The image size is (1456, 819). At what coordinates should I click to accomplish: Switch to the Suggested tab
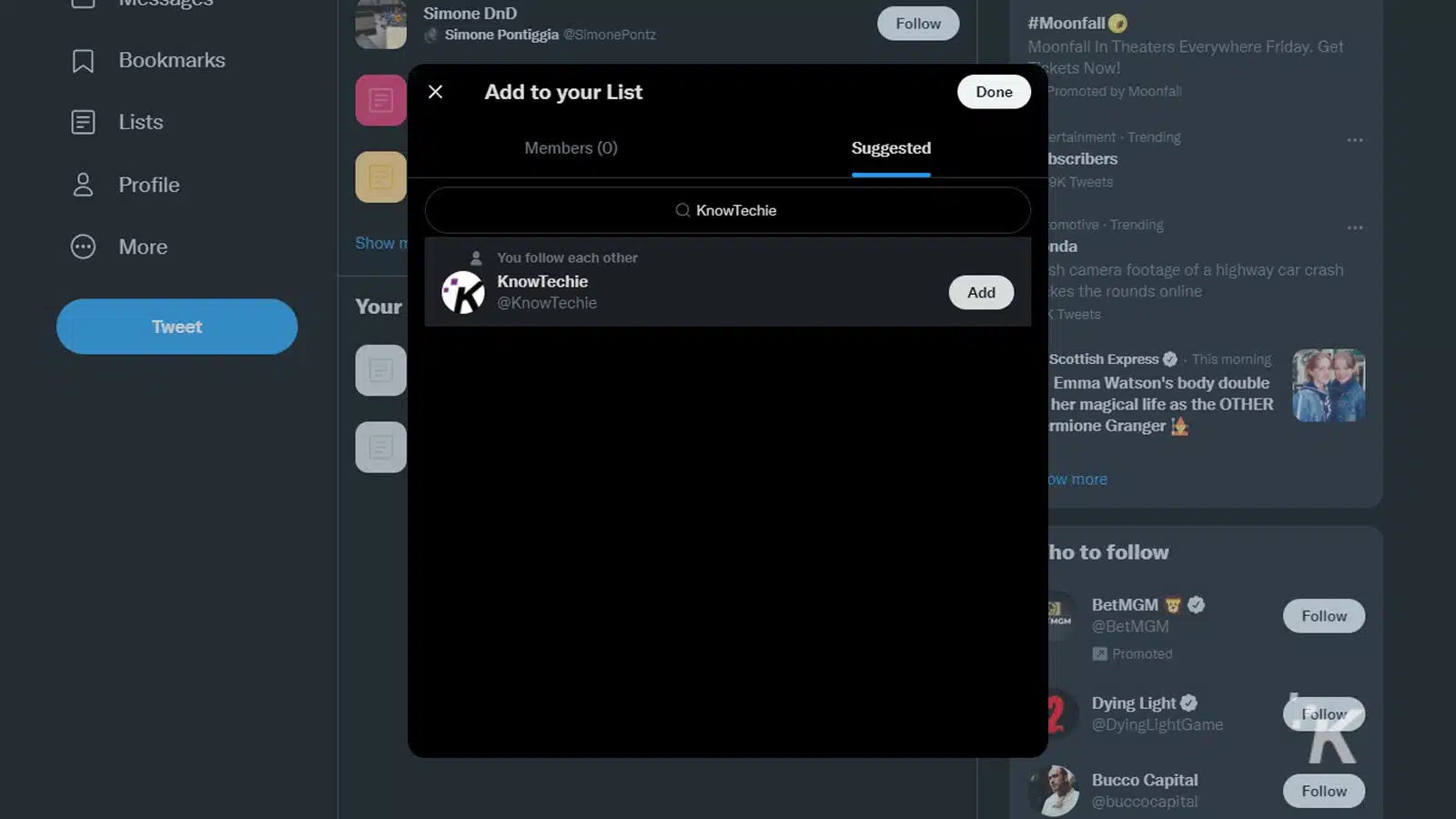pos(891,147)
